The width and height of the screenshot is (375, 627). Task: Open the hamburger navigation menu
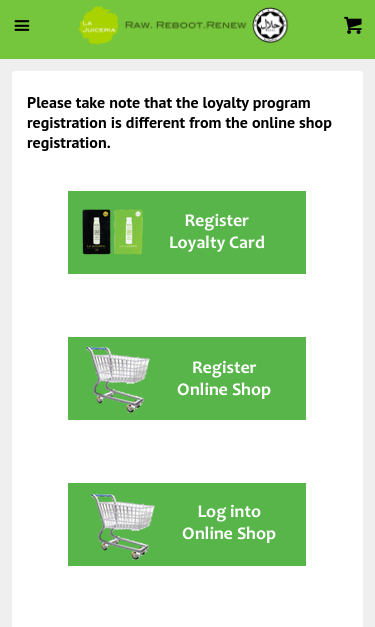tap(22, 26)
